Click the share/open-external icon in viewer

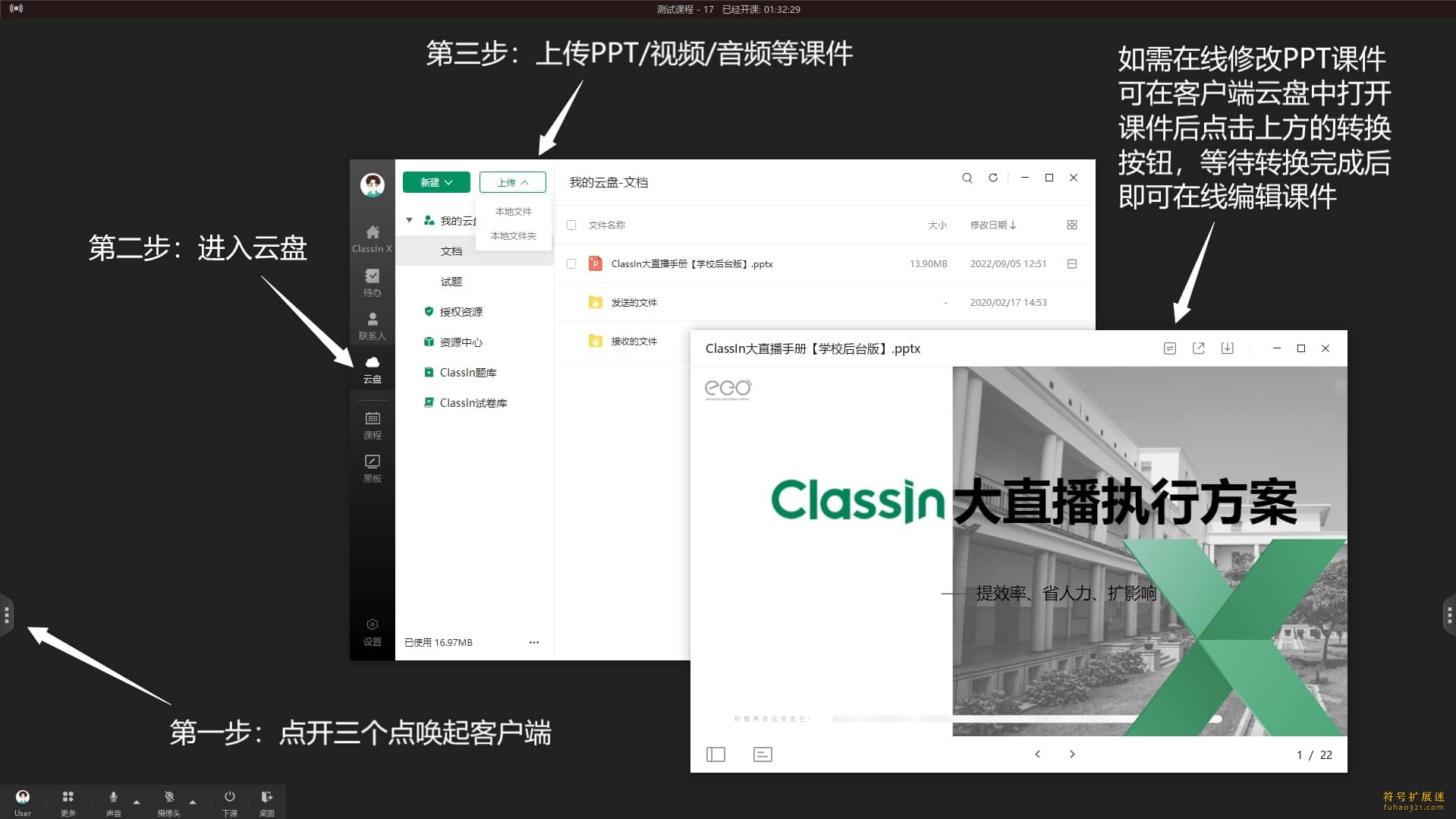[x=1199, y=348]
